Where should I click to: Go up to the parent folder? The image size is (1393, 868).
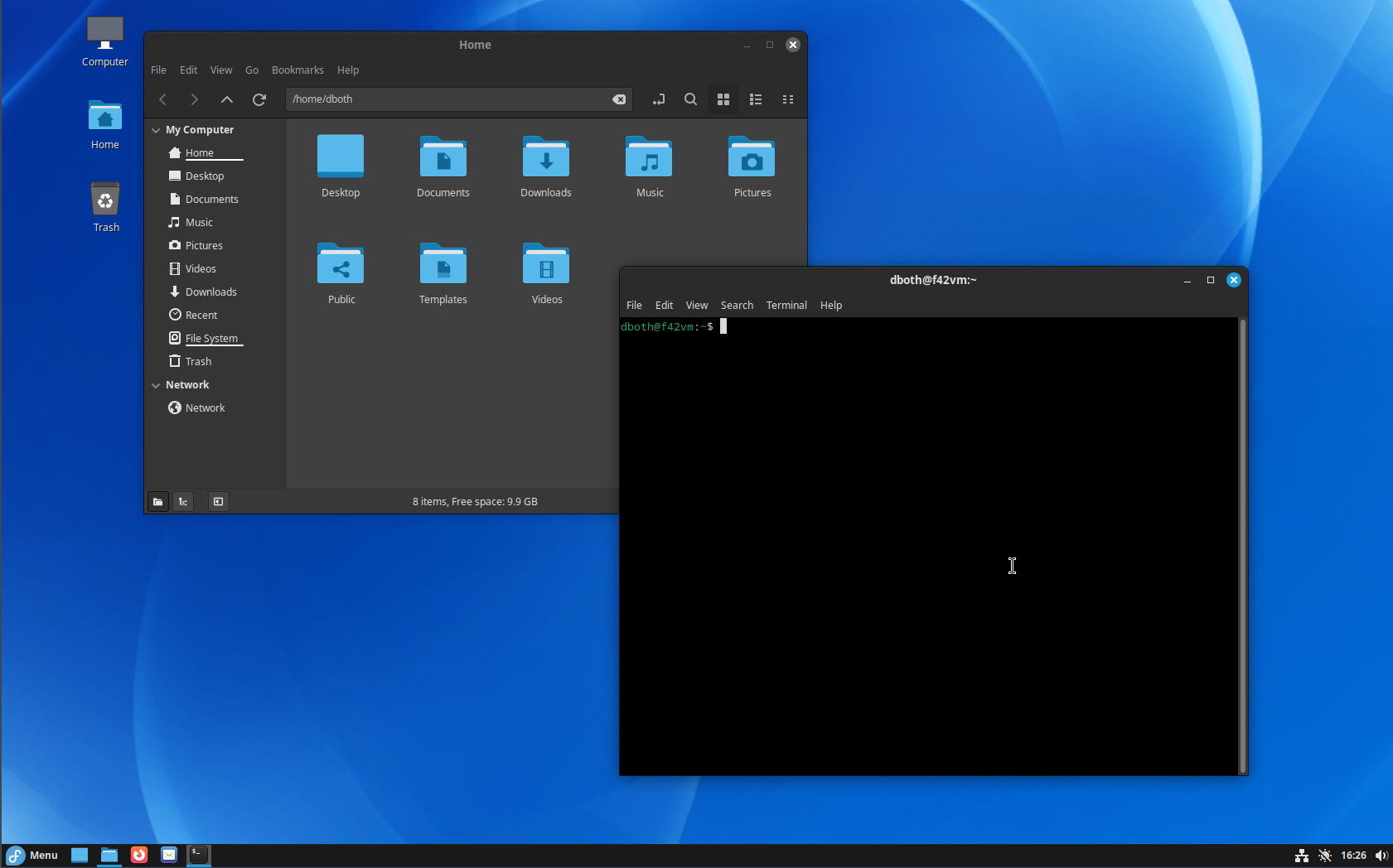[227, 99]
